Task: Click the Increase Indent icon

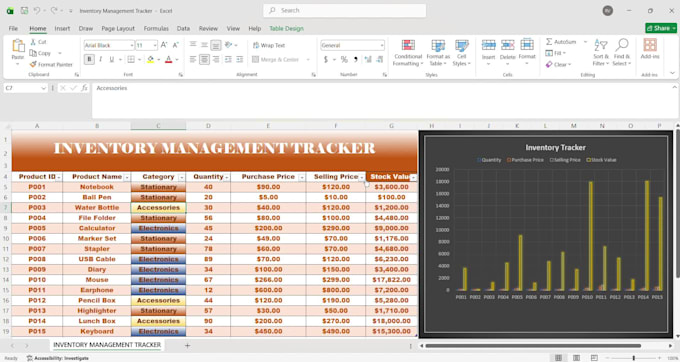Action: (x=240, y=59)
